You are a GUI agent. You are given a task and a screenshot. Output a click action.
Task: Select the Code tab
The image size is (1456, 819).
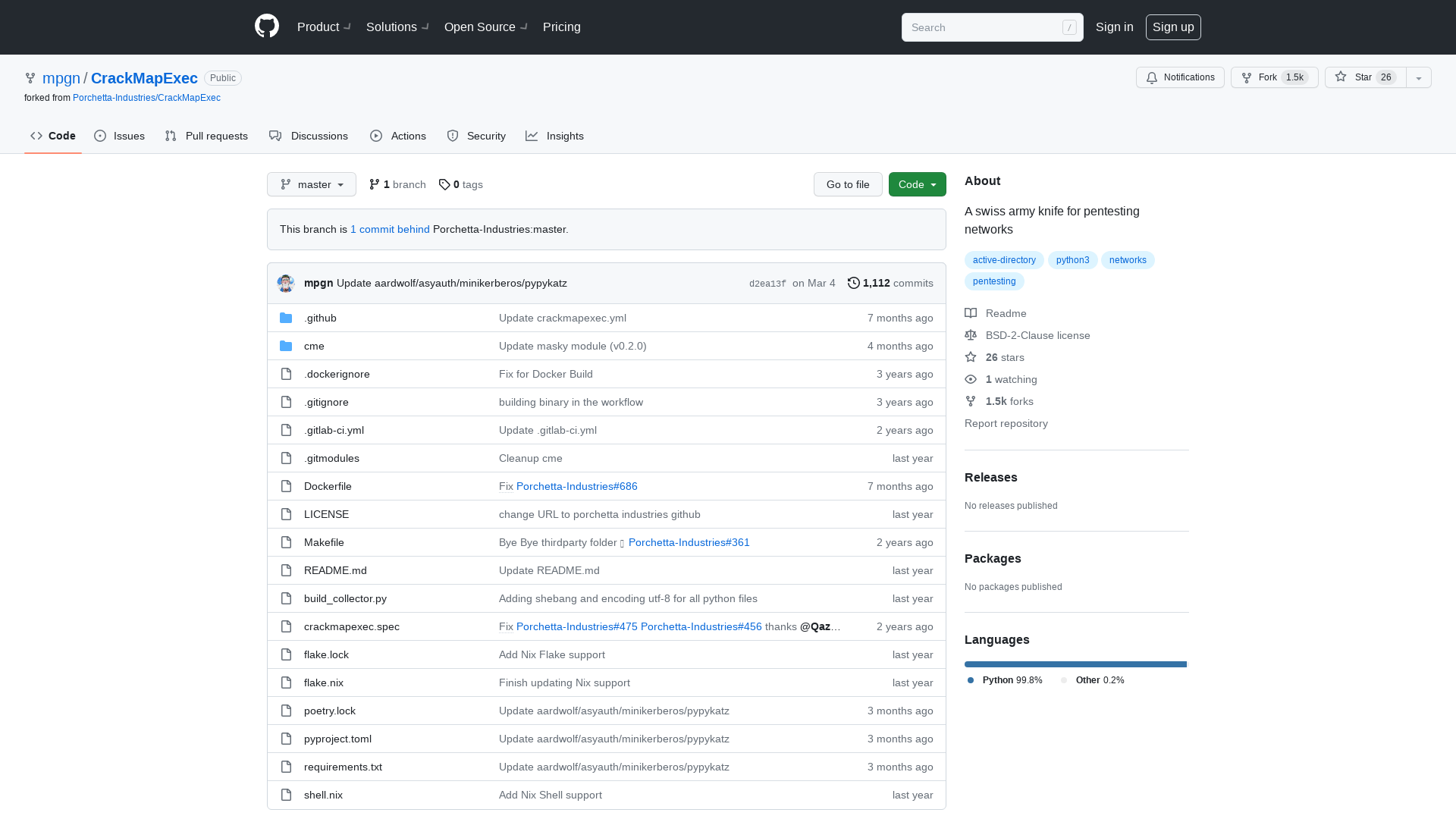point(53,136)
